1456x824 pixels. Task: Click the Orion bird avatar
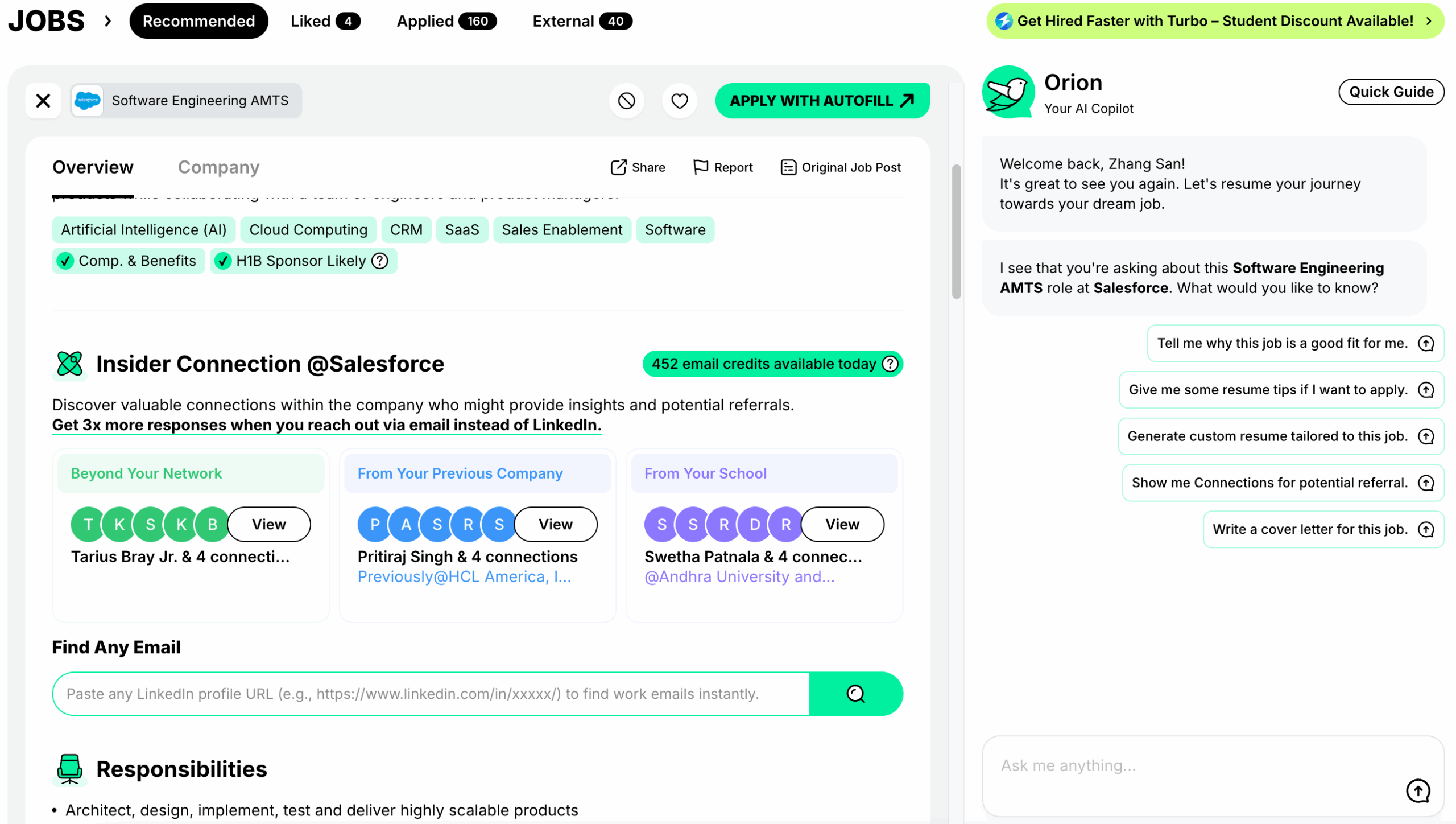pos(1008,93)
